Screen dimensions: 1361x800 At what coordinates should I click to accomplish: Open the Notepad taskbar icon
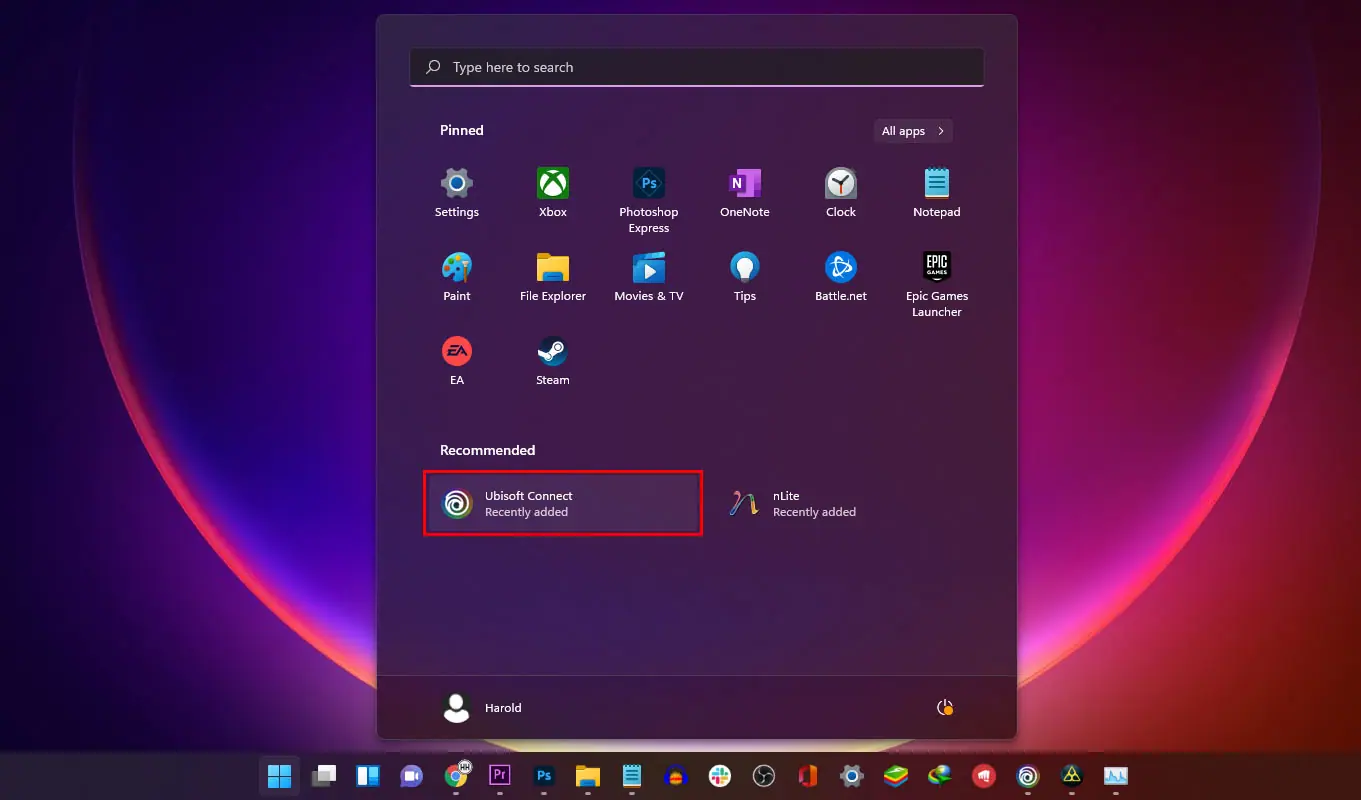[x=632, y=775]
